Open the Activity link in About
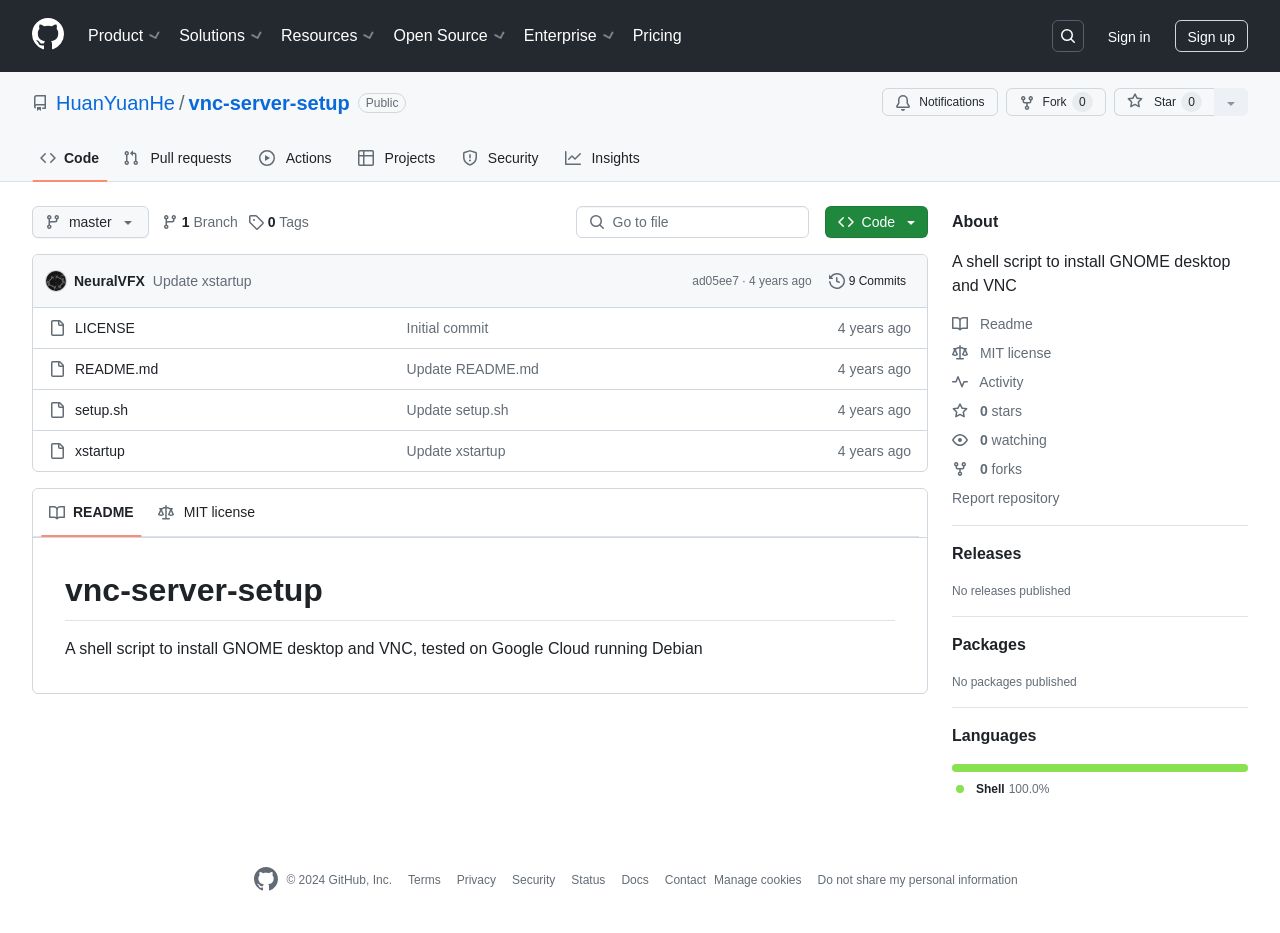Screen dimensions: 1280x933 click(1000, 382)
